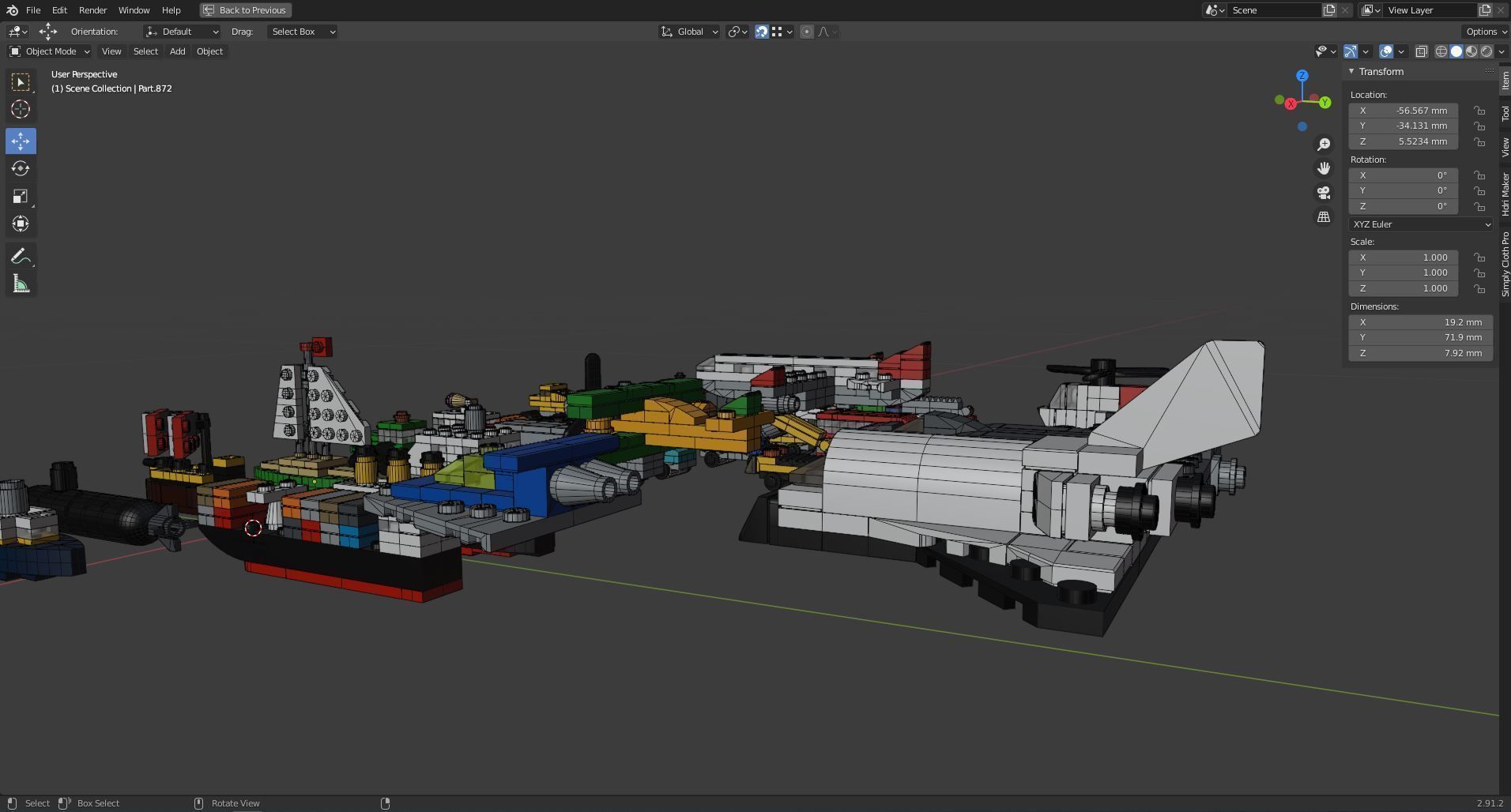Create a new scene with copy icon
The width and height of the screenshot is (1511, 812).
(x=1329, y=10)
